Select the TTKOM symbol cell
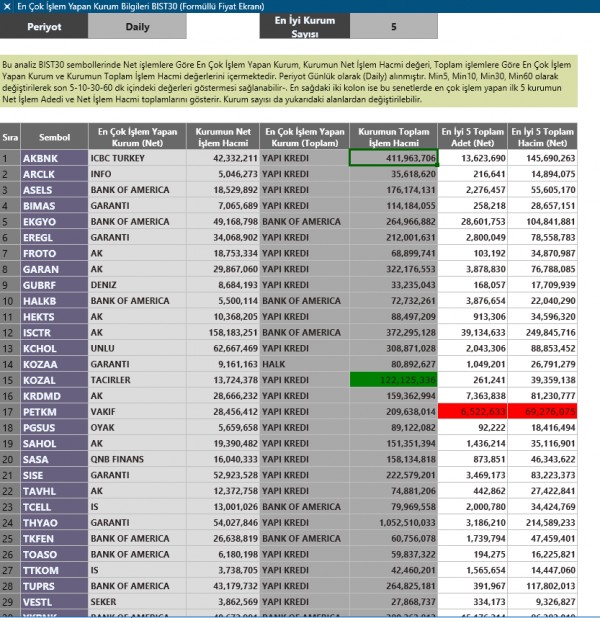Viewport: 600px width, 618px height. (x=54, y=570)
